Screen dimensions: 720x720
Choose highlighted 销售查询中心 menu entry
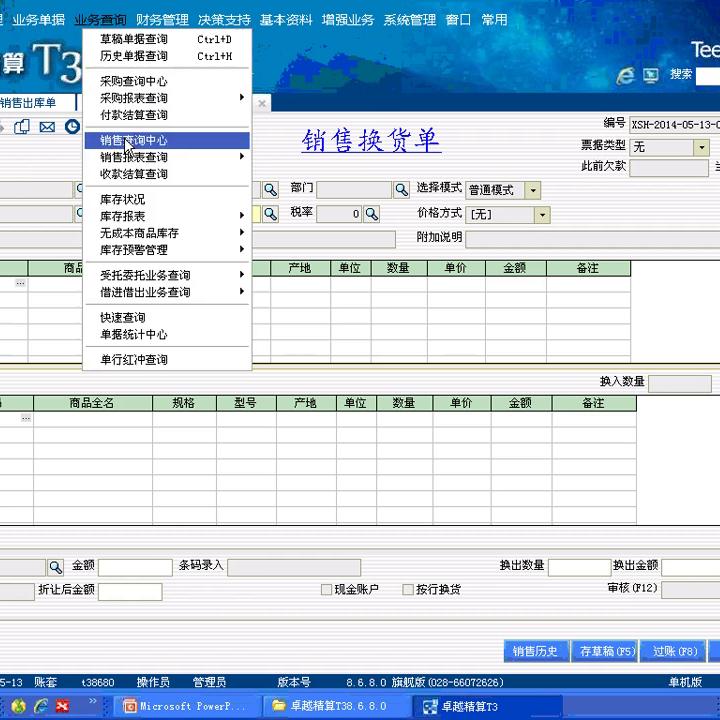(167, 140)
